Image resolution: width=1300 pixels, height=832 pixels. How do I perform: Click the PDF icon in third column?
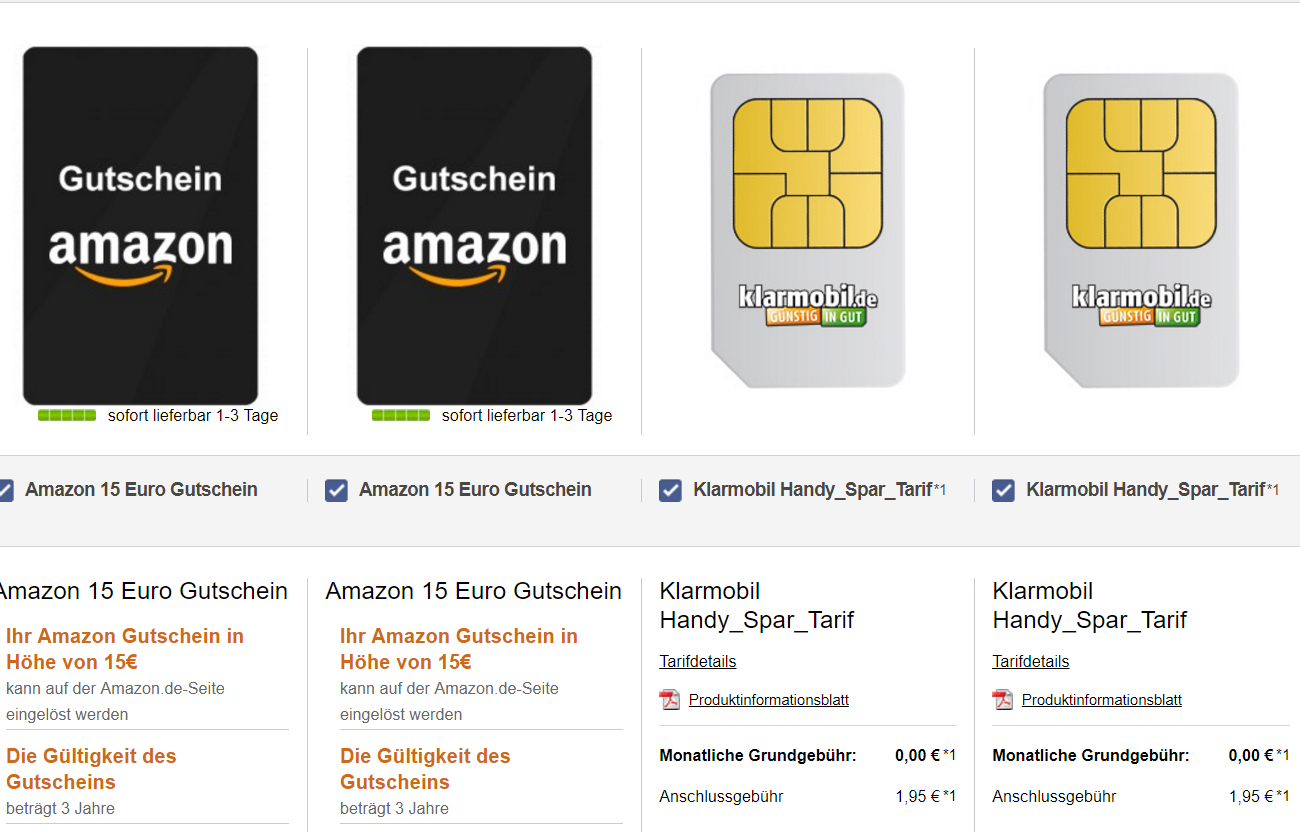click(670, 699)
